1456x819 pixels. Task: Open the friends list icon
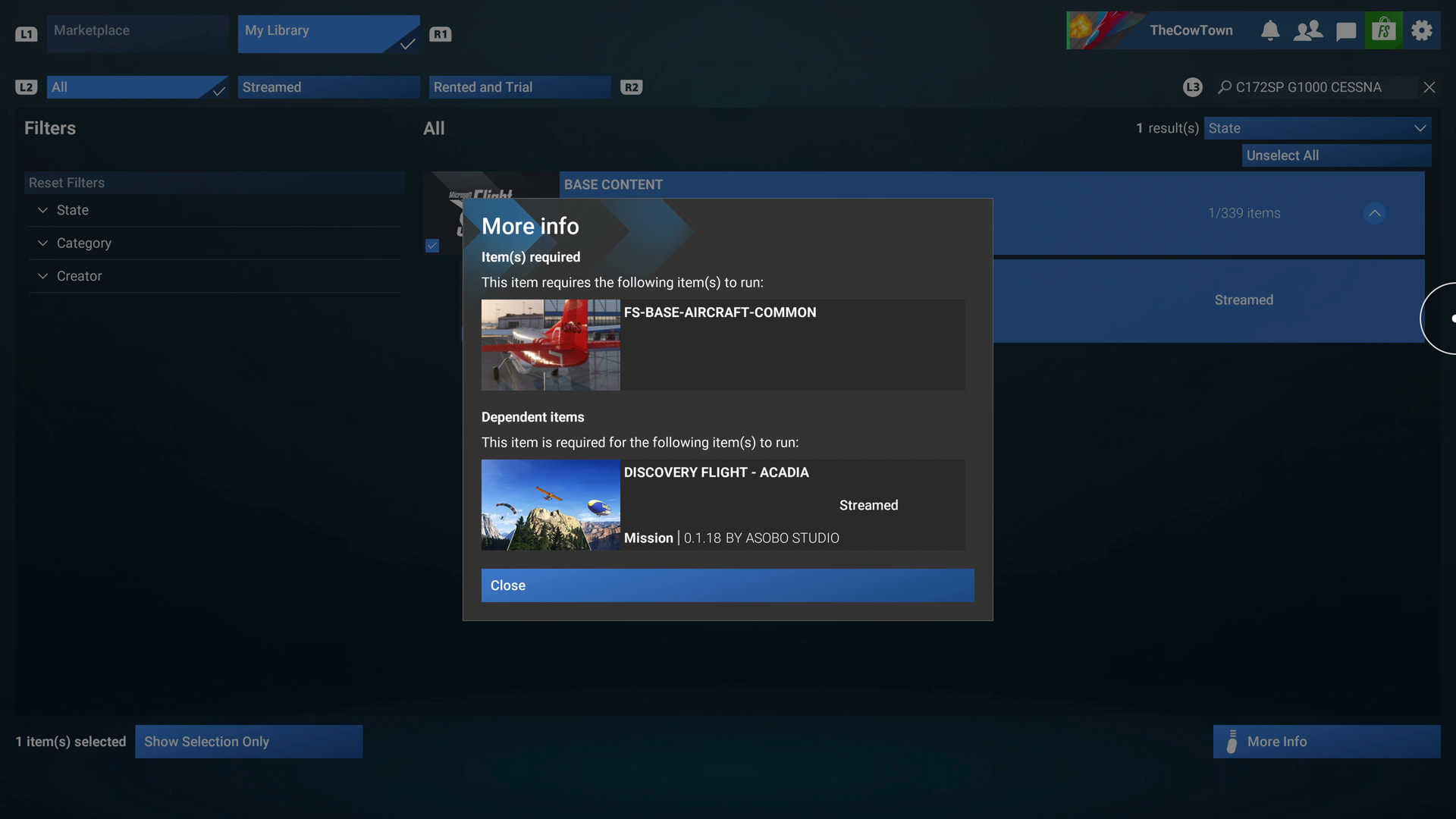(x=1308, y=30)
